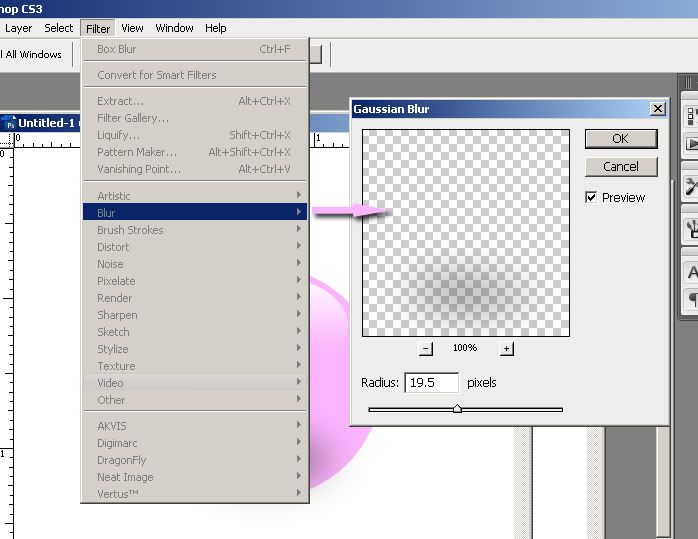Image resolution: width=698 pixels, height=539 pixels.
Task: Open the Select menu
Action: pyautogui.click(x=58, y=28)
